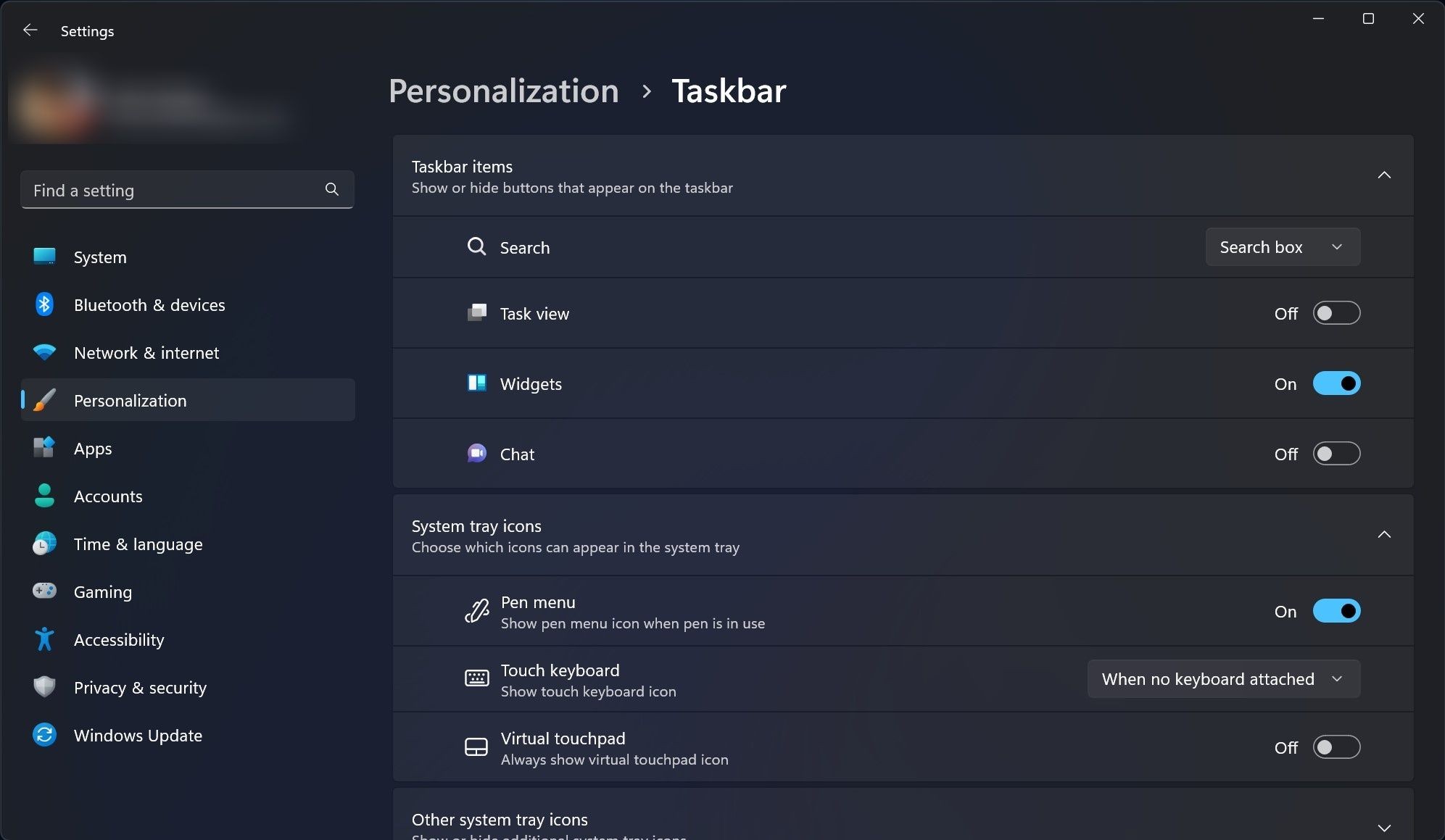Open Bluetooth & devices settings
Screen dimensions: 1445x840
[x=188, y=304]
